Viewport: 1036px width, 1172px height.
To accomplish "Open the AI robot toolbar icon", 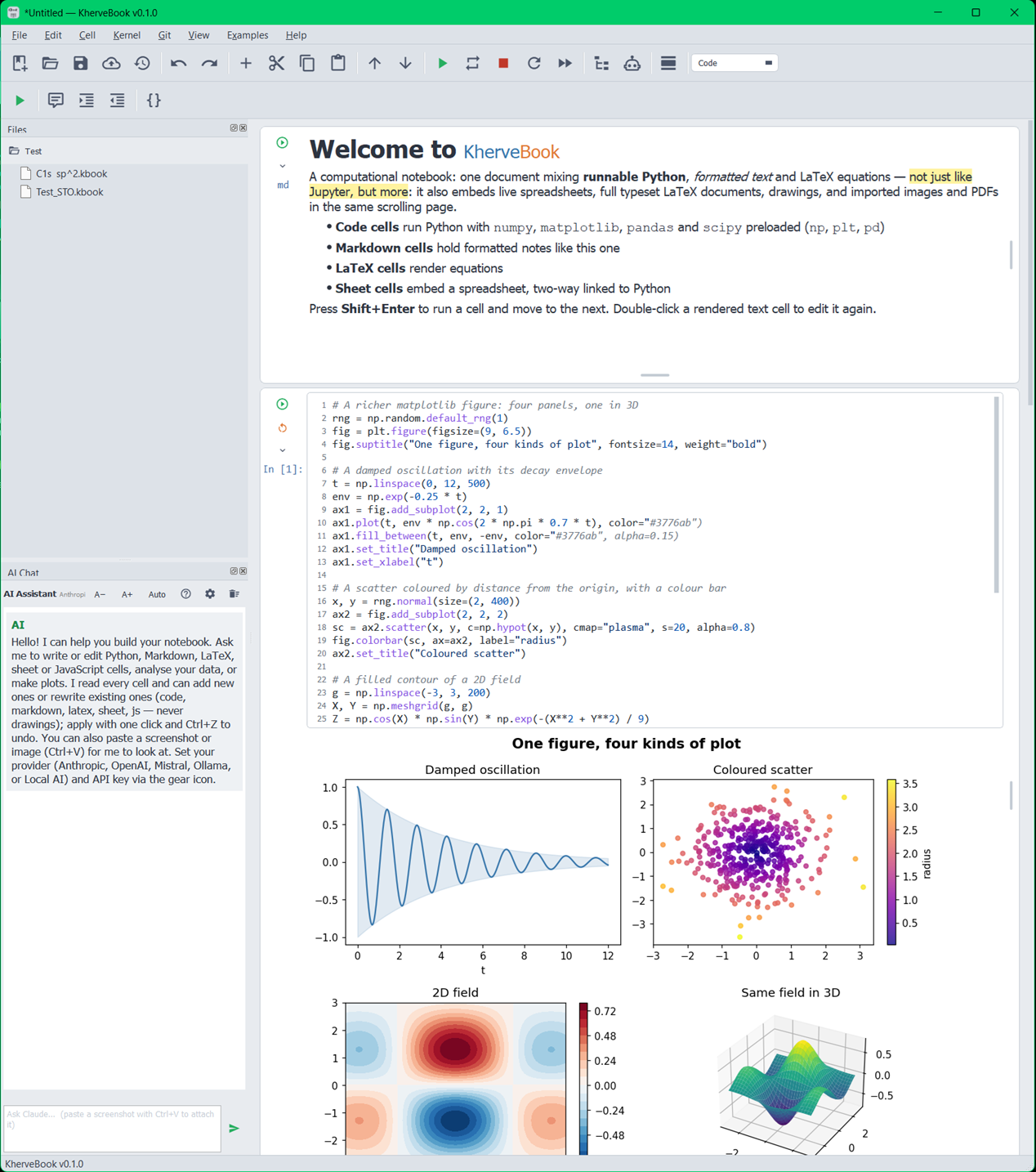I will (632, 63).
